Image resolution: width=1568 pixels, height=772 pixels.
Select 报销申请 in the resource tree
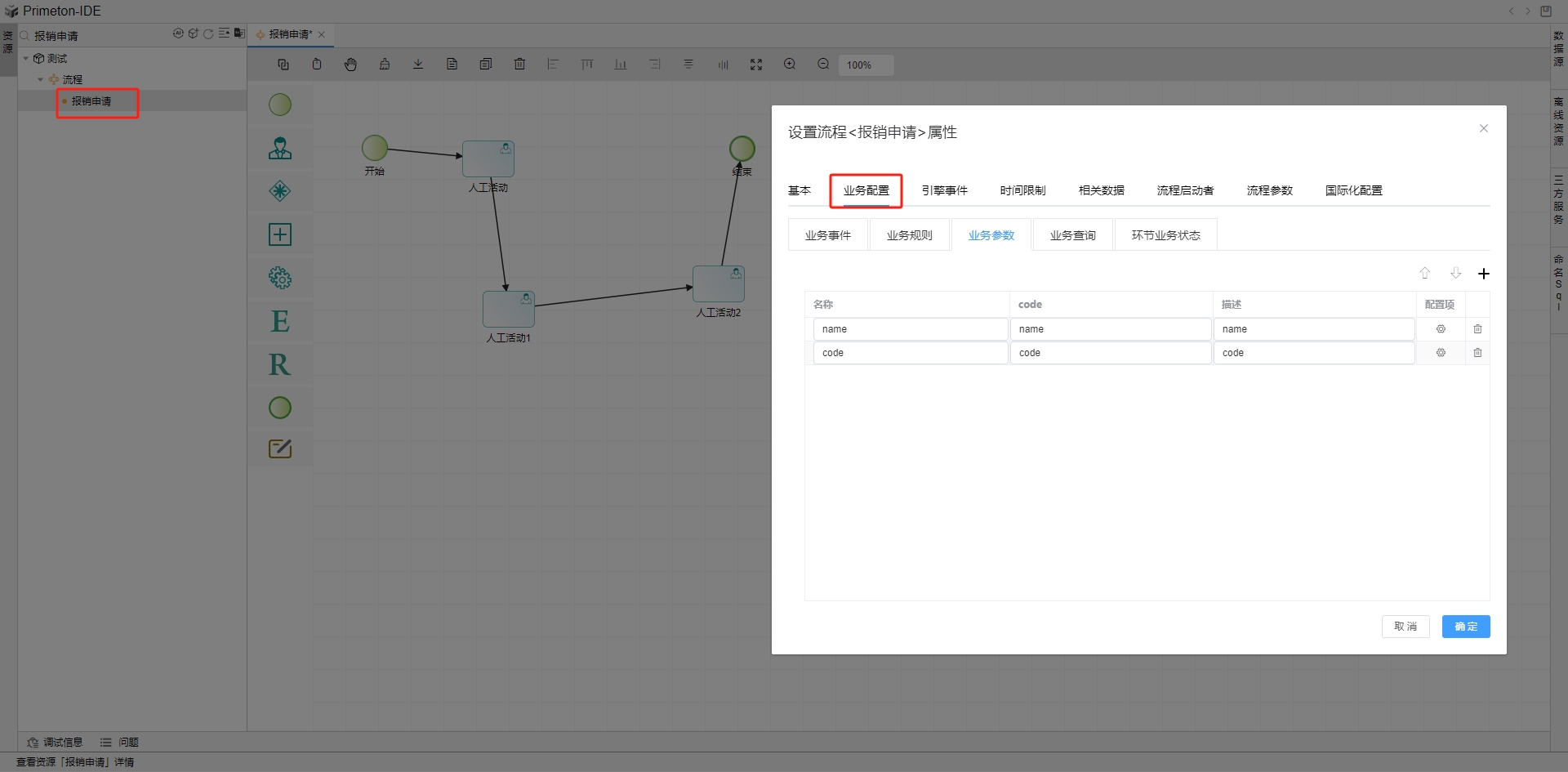pos(91,101)
